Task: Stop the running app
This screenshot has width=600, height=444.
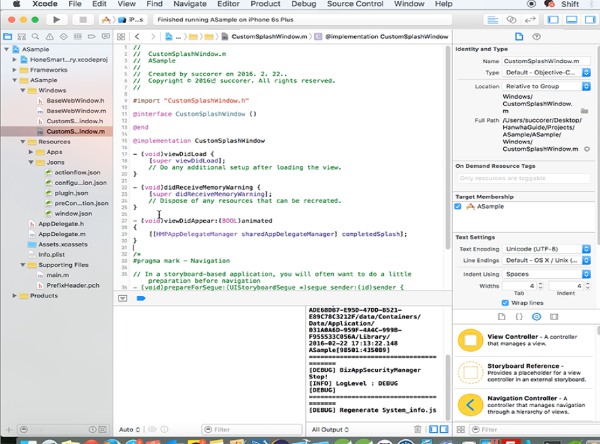Action: pos(83,20)
